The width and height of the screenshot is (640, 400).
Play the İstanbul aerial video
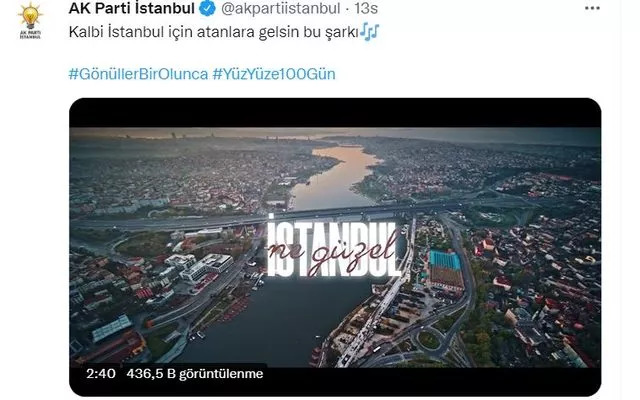(x=335, y=247)
